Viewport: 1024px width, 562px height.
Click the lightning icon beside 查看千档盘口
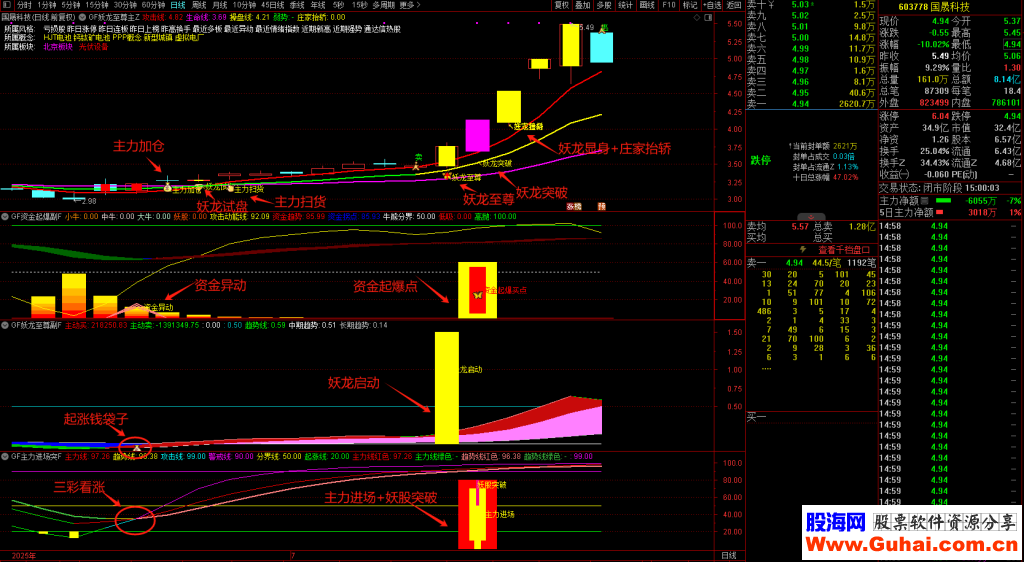(x=803, y=249)
